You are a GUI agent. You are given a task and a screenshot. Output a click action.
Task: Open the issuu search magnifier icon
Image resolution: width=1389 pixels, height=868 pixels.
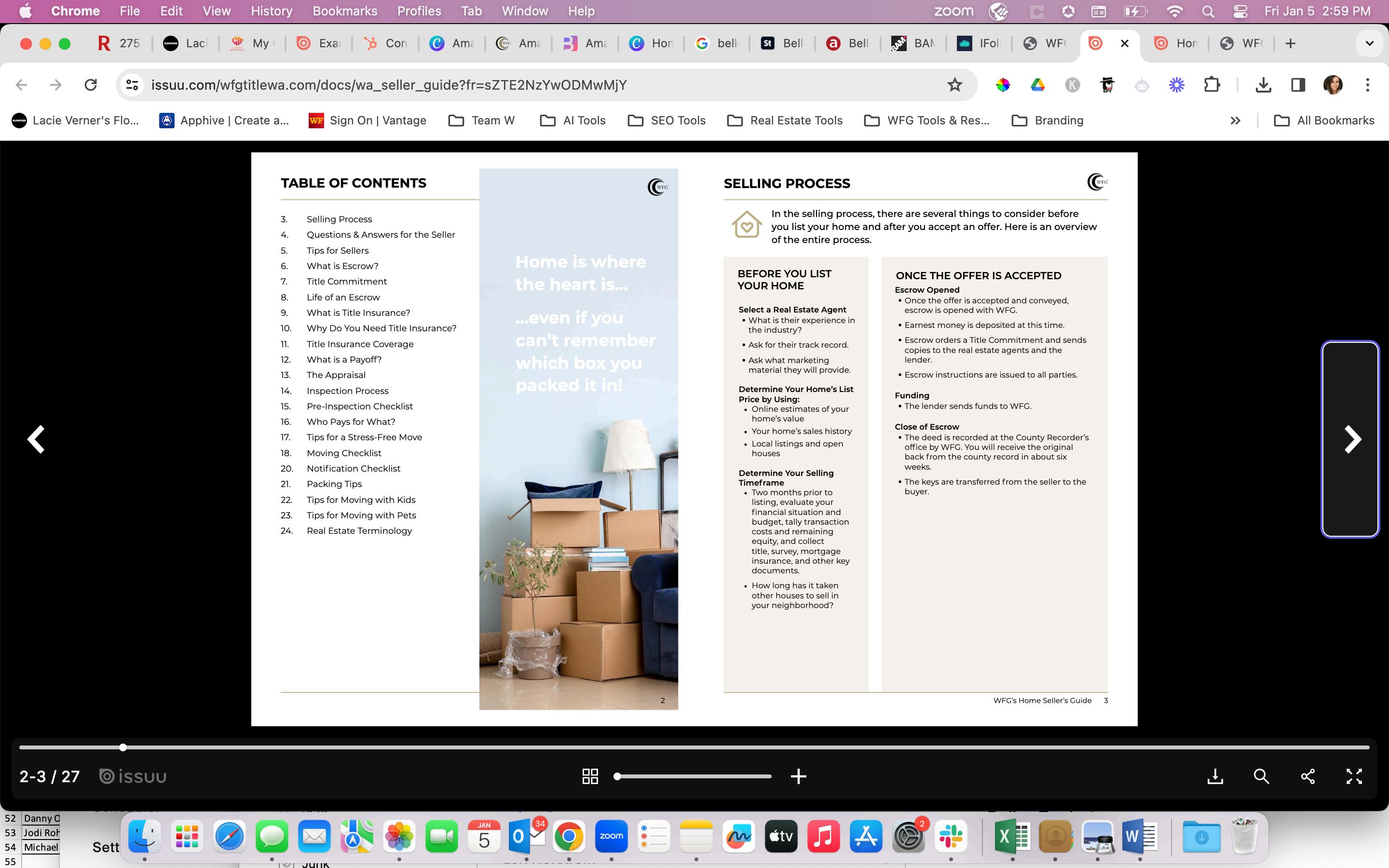(x=1261, y=776)
